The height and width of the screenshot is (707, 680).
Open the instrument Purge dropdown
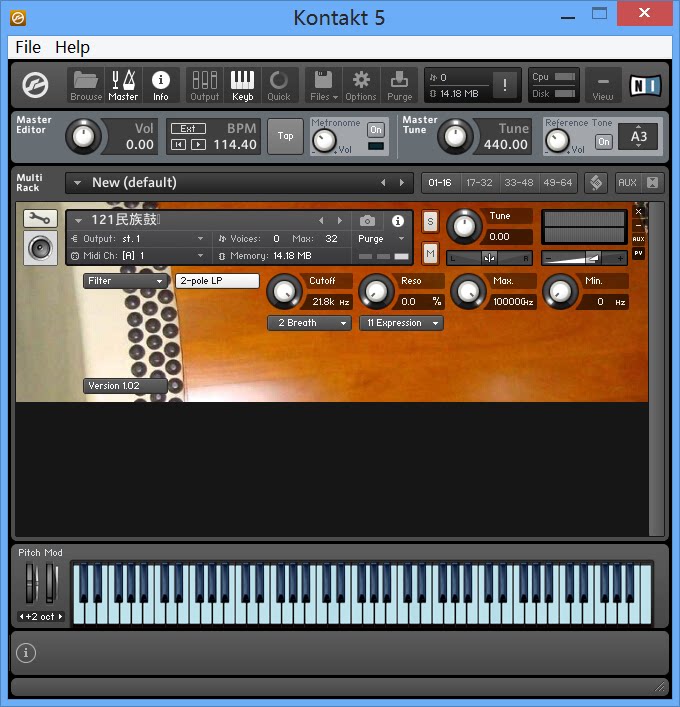pos(381,239)
